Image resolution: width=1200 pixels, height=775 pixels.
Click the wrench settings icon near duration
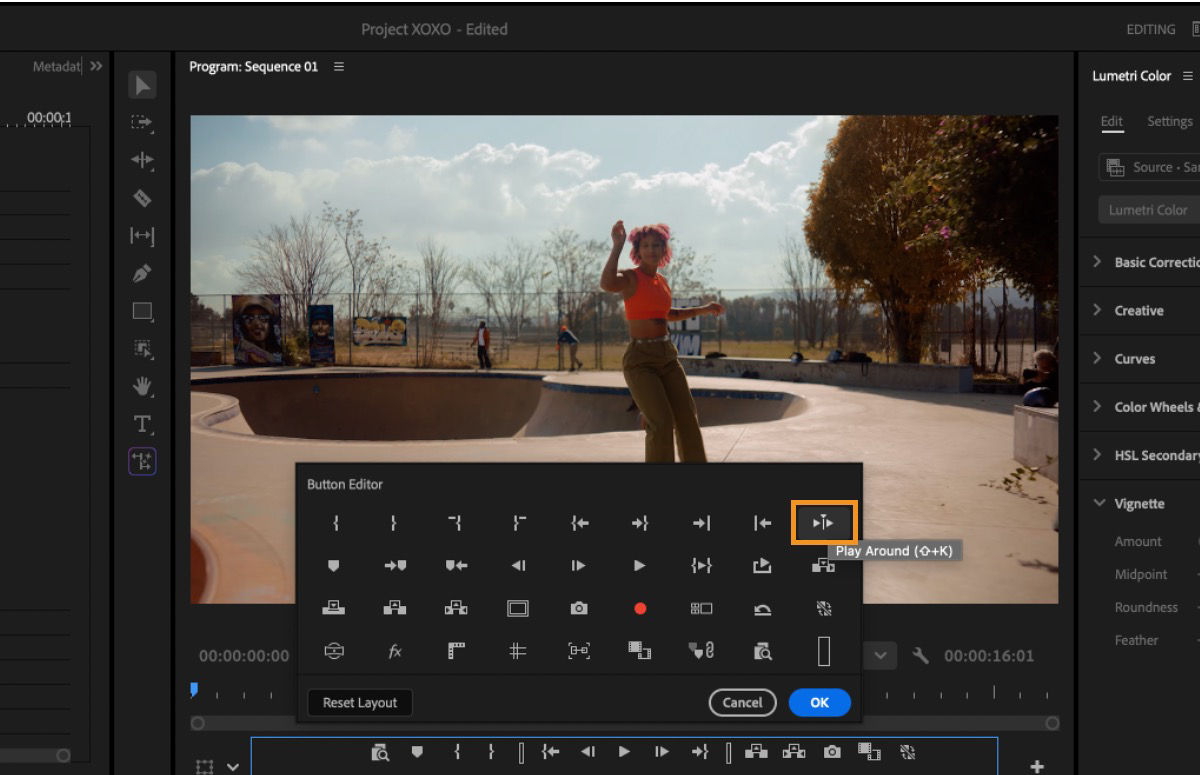pos(921,656)
